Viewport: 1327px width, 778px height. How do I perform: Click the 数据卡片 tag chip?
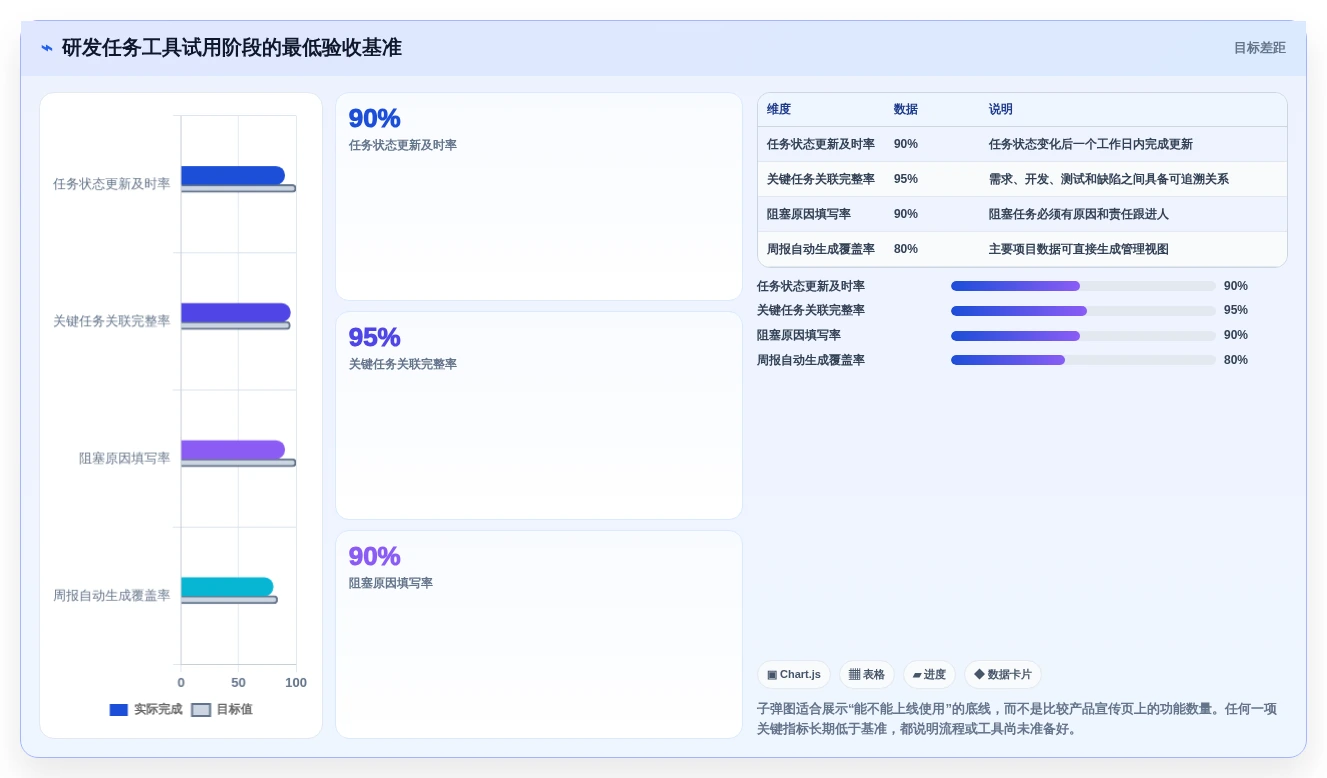click(1003, 675)
